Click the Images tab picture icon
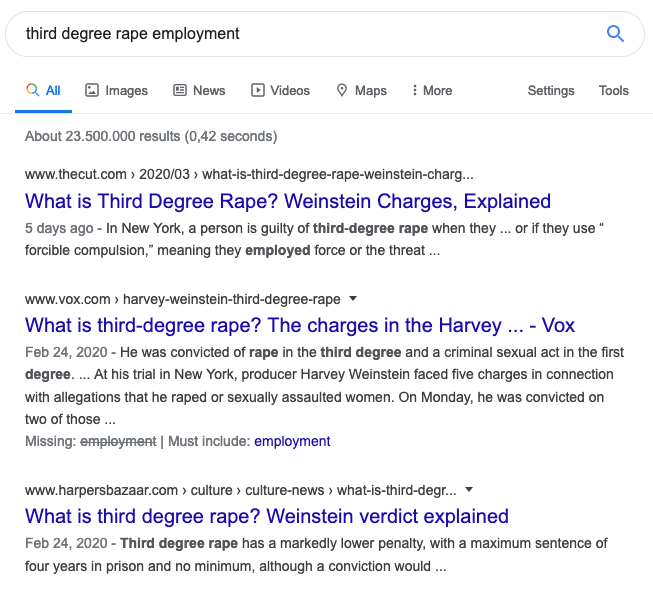This screenshot has width=653, height=598. pyautogui.click(x=92, y=90)
